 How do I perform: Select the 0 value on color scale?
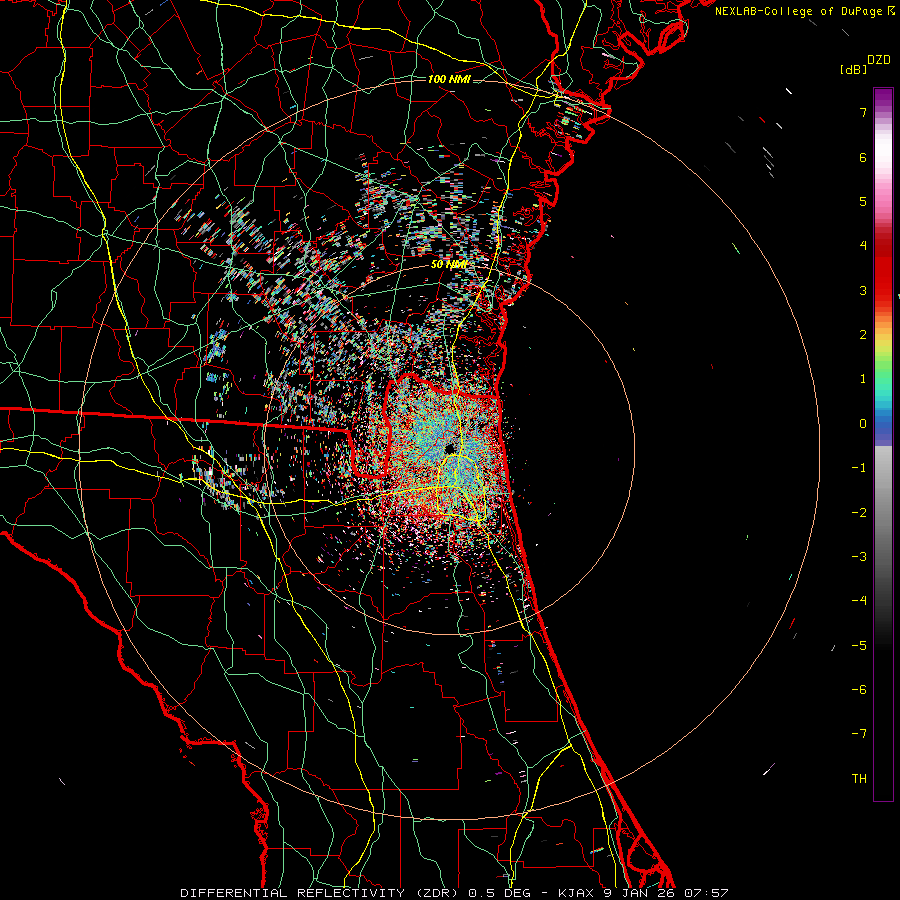(x=863, y=424)
